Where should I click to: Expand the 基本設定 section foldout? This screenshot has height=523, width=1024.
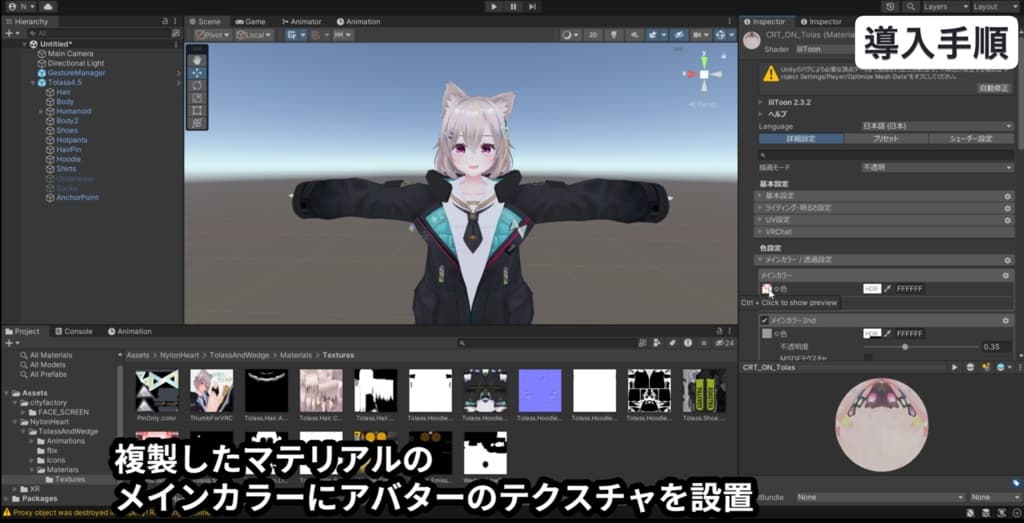[x=885, y=196]
